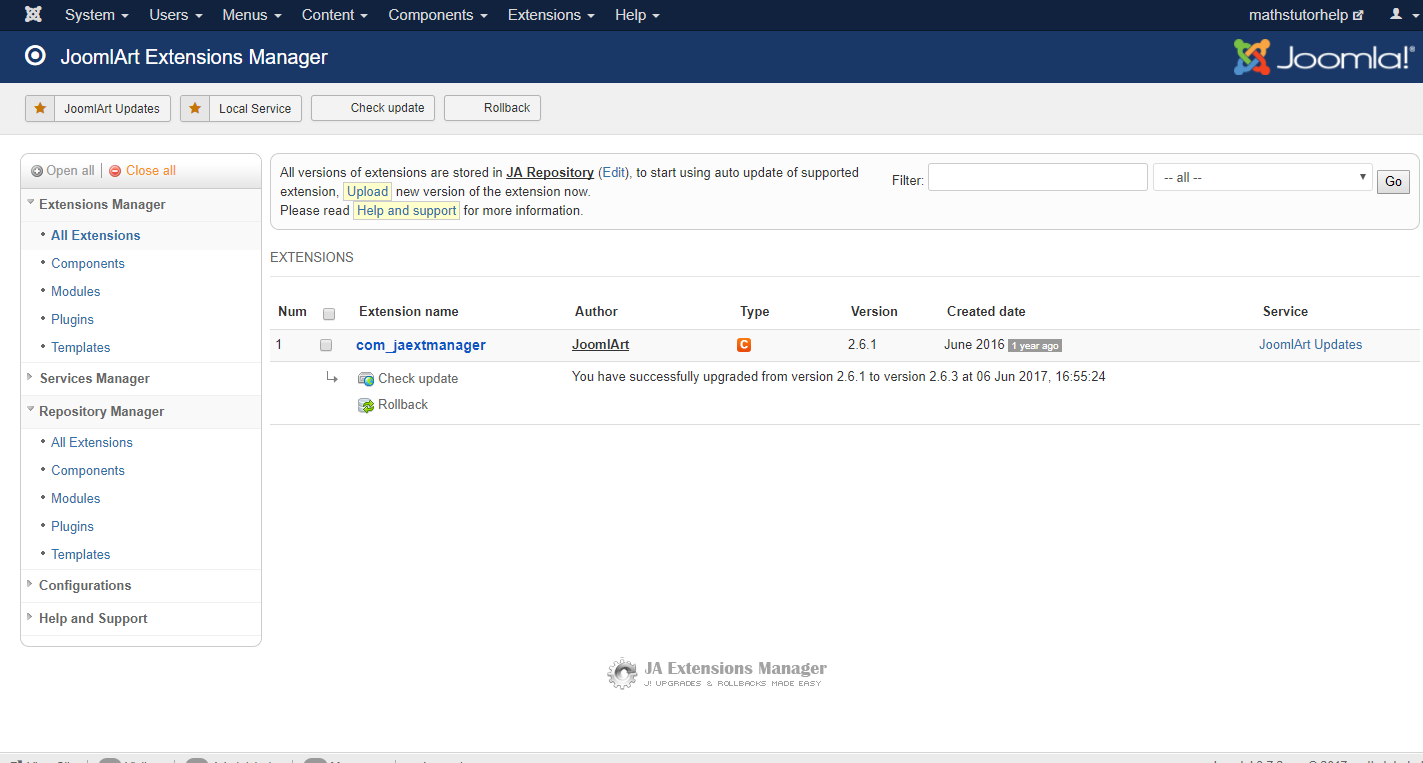The image size is (1423, 763).
Task: Open the Help menu
Action: 637,15
